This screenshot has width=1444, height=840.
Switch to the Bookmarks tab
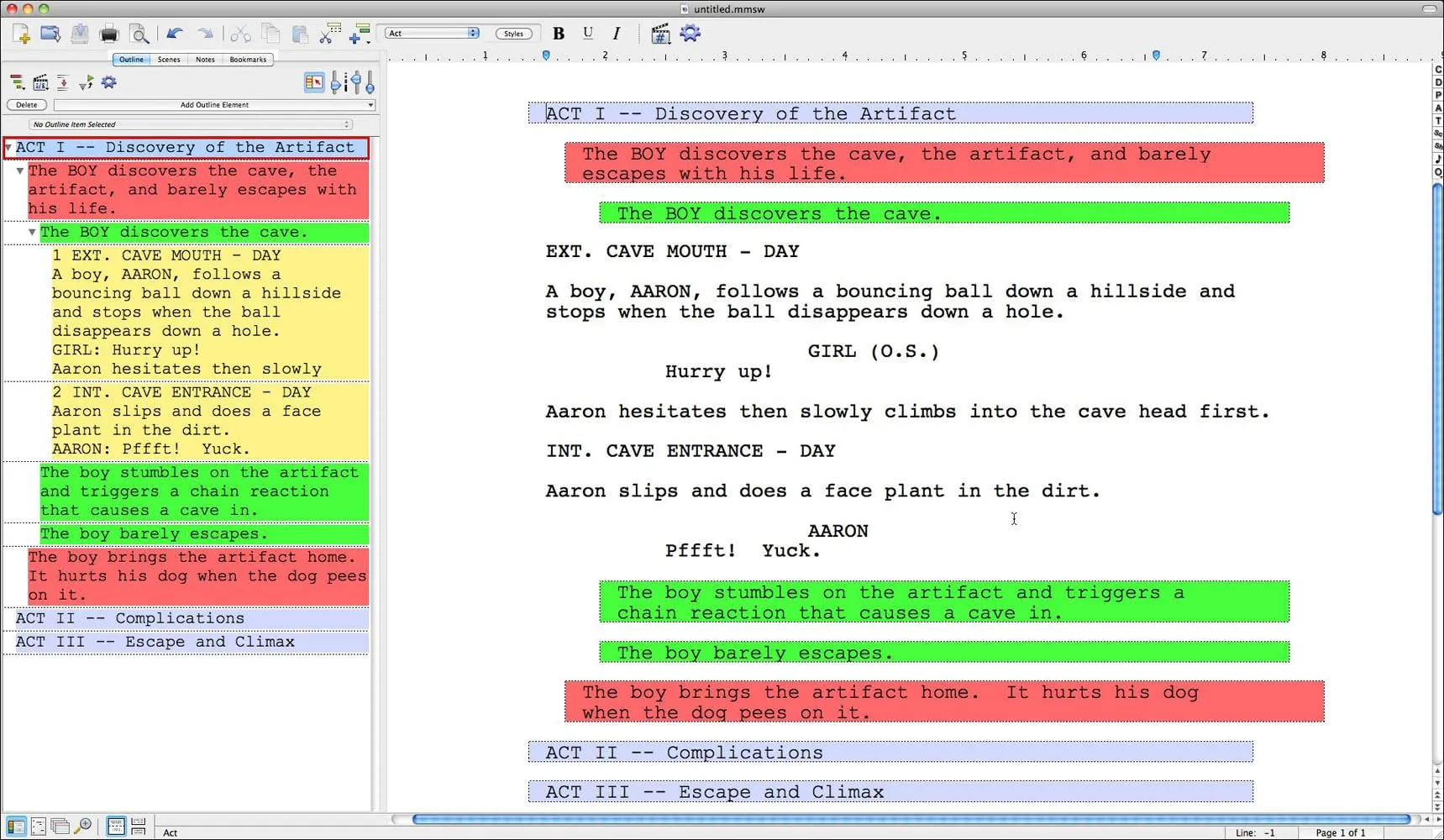click(248, 60)
